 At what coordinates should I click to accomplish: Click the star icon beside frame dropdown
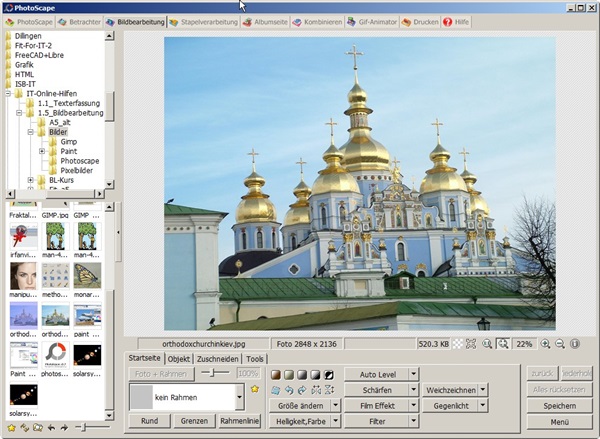pyautogui.click(x=255, y=389)
